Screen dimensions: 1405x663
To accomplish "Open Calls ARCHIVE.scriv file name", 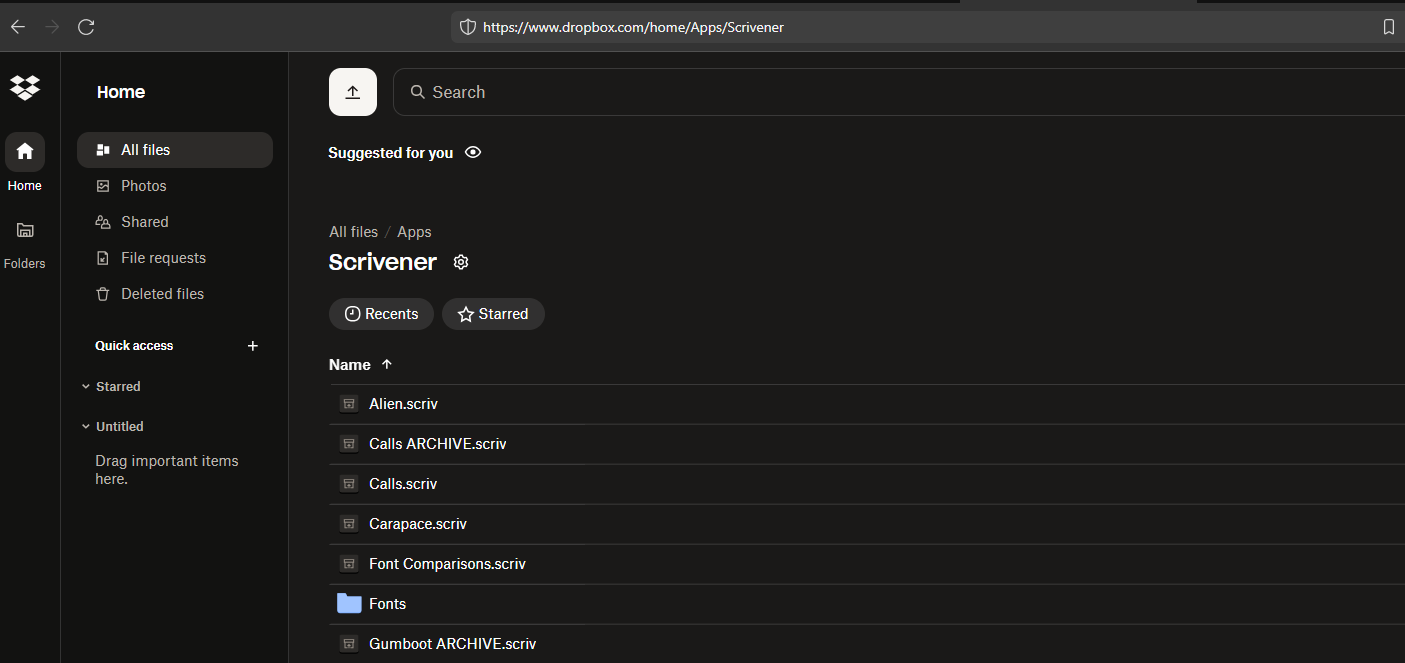I will pyautogui.click(x=438, y=444).
